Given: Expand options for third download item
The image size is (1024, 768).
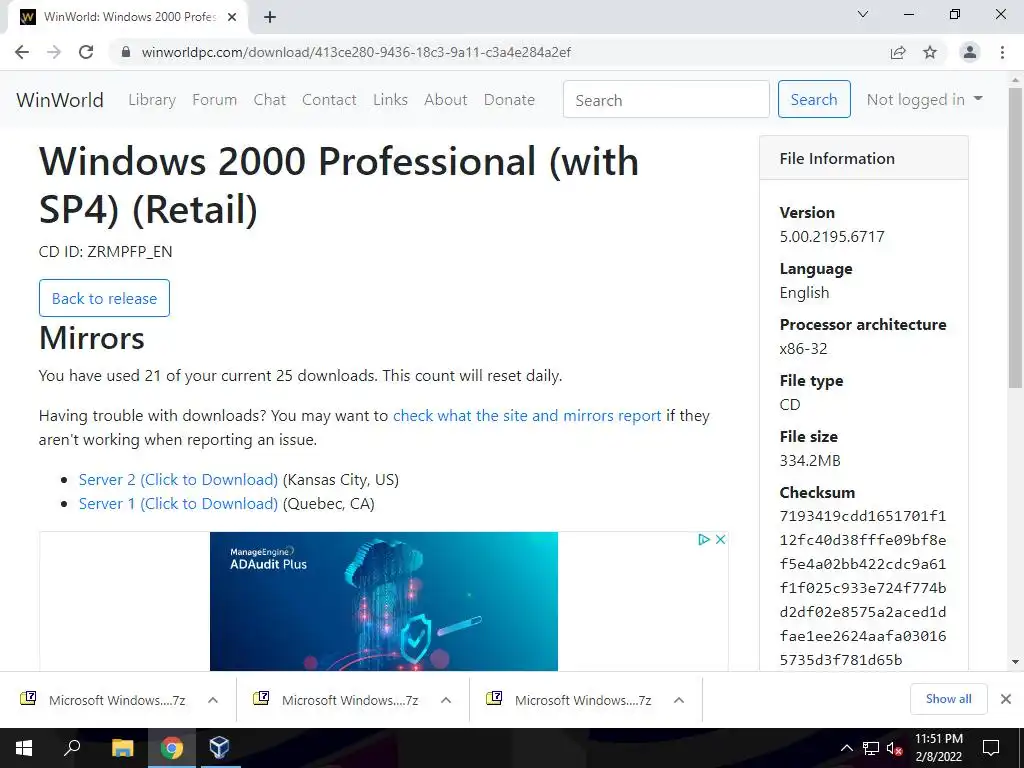Looking at the screenshot, I should click(x=679, y=700).
